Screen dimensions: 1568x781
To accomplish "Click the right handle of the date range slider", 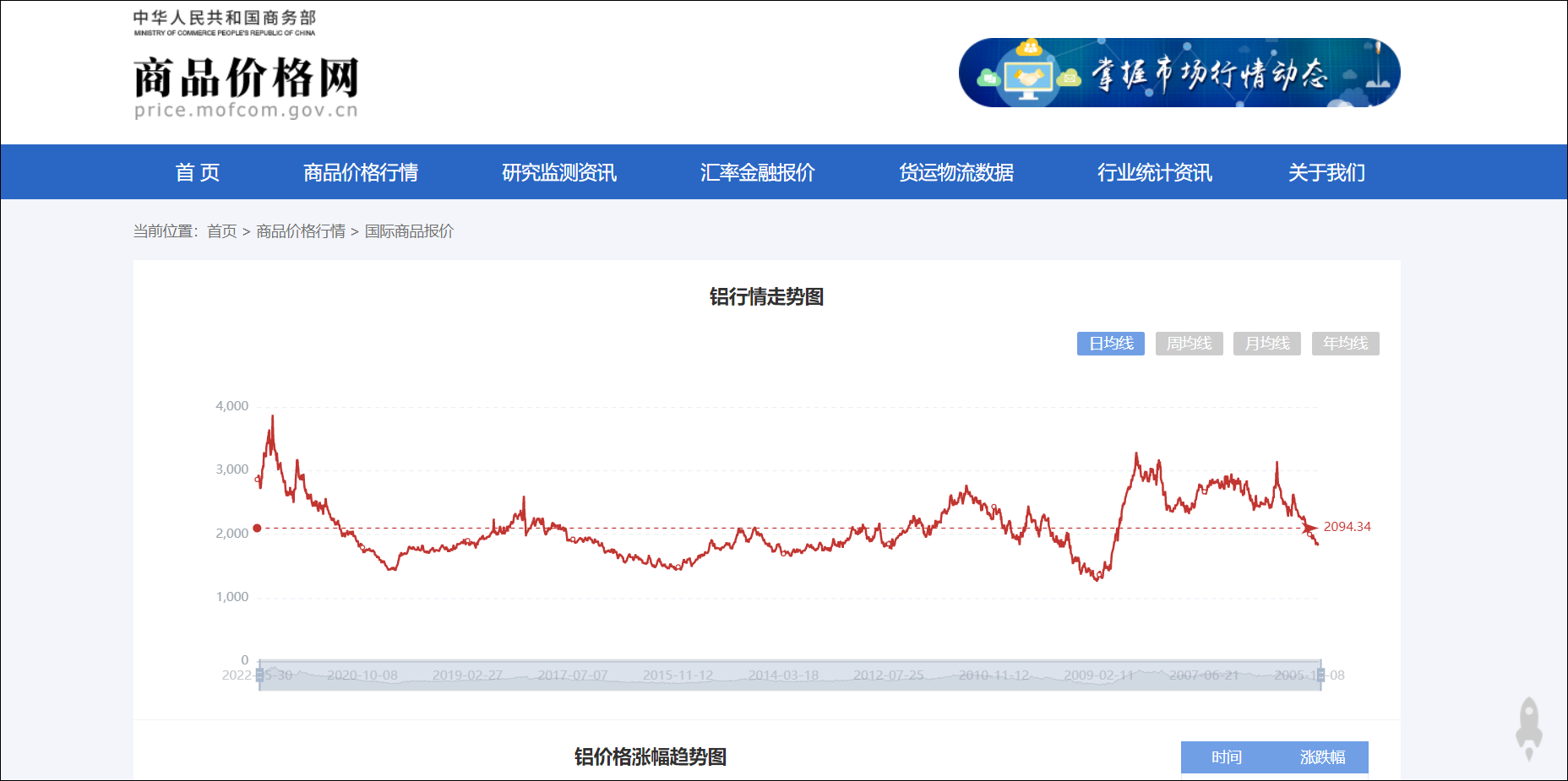I will (x=1323, y=675).
